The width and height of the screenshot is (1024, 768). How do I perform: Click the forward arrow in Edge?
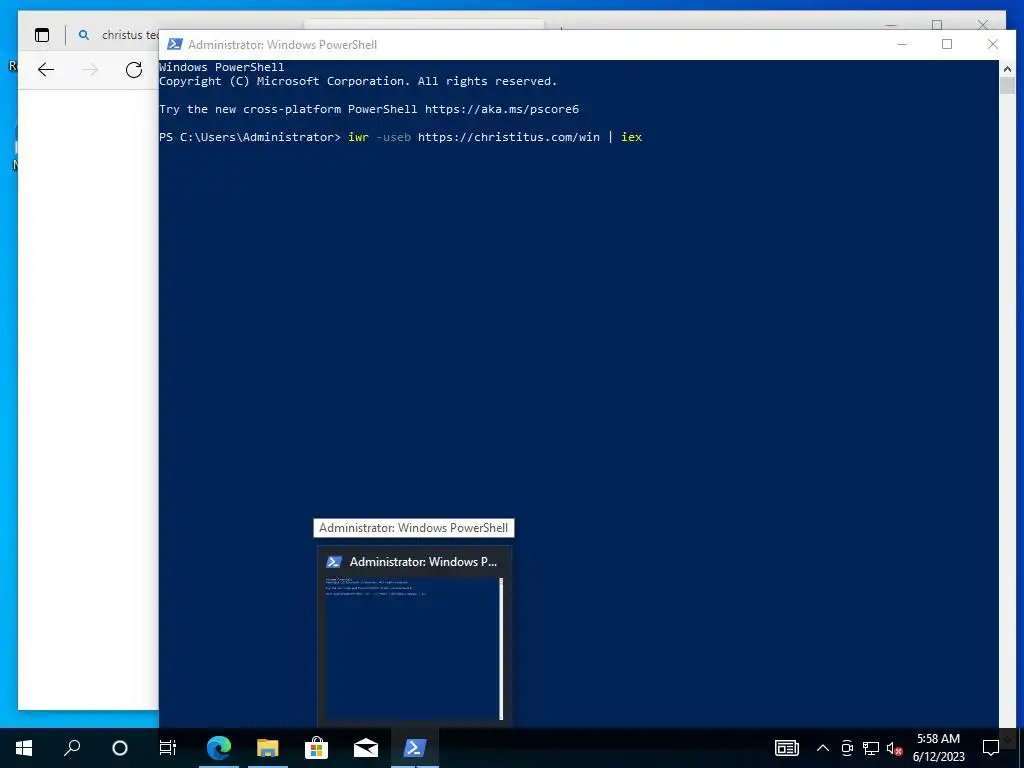click(90, 70)
